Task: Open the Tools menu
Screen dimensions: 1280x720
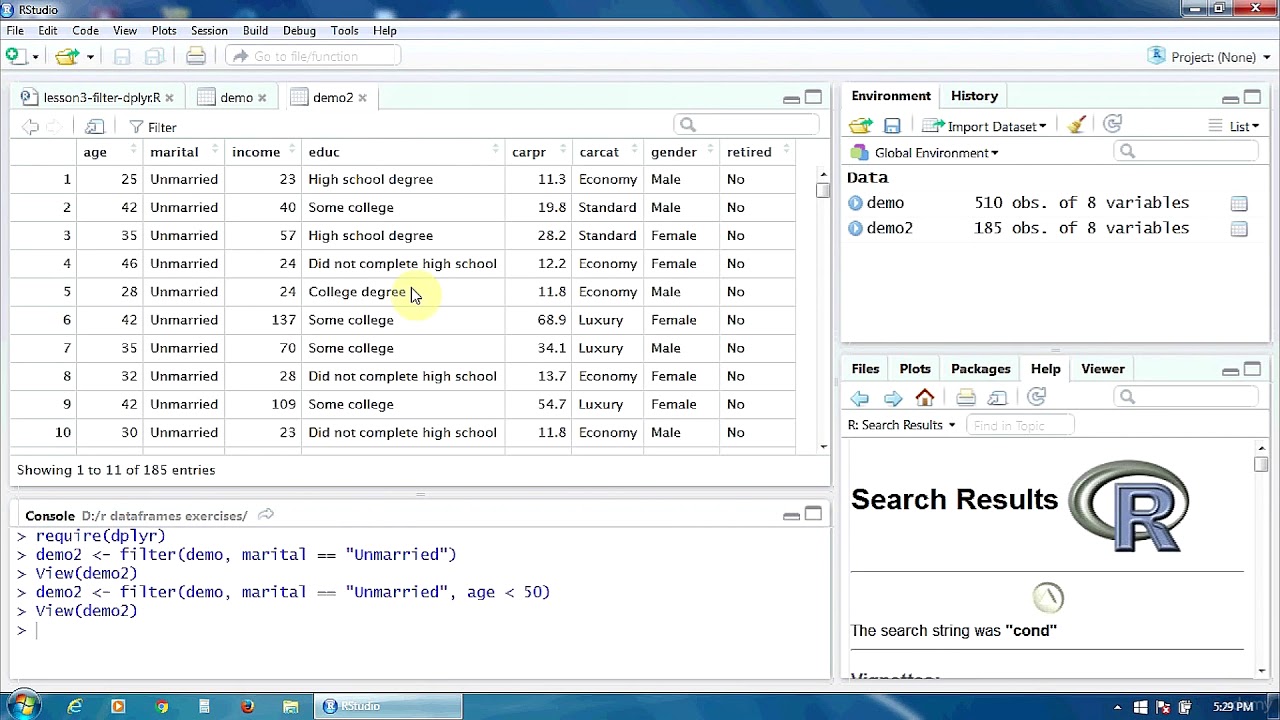Action: 345,31
